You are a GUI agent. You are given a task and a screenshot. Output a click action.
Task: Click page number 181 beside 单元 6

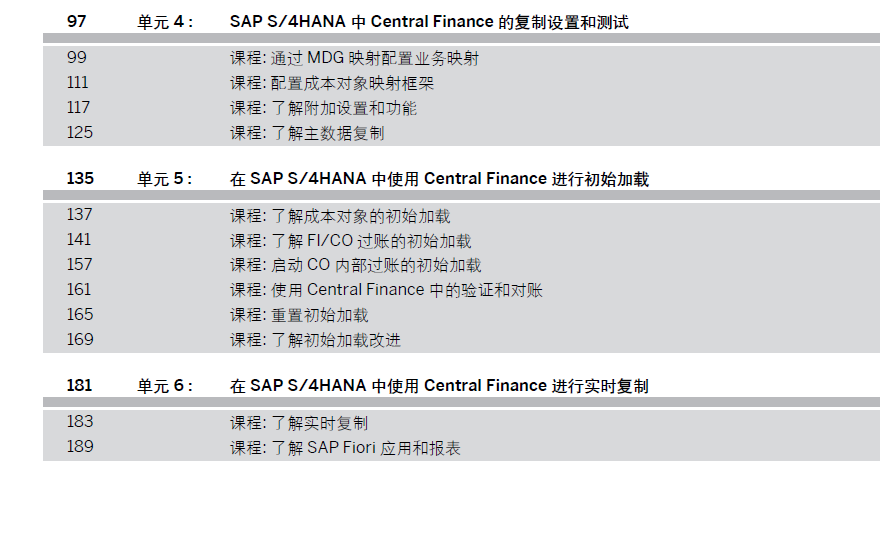(x=80, y=385)
